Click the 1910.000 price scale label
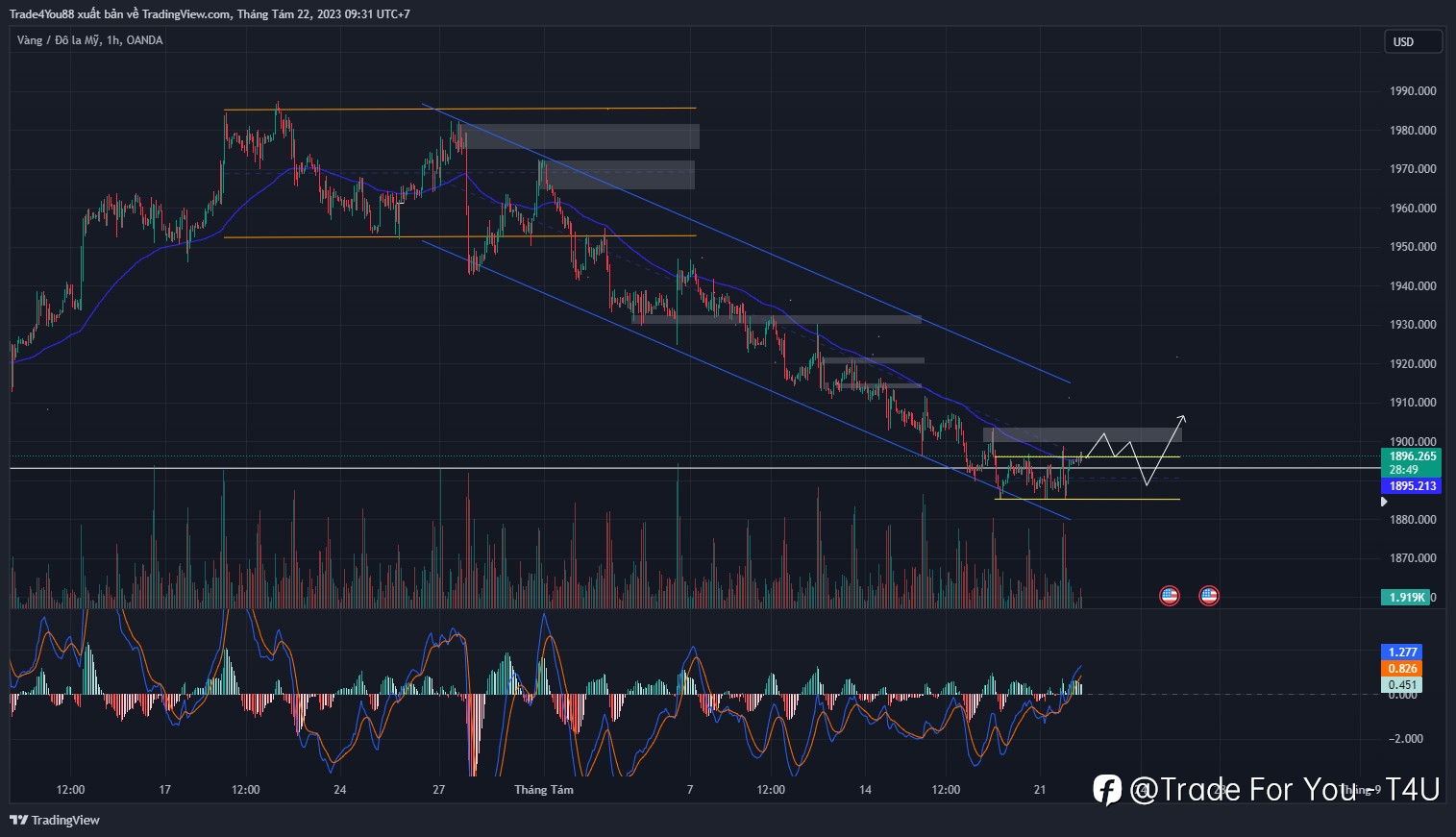Screen dimensions: 1456x837 1413,403
